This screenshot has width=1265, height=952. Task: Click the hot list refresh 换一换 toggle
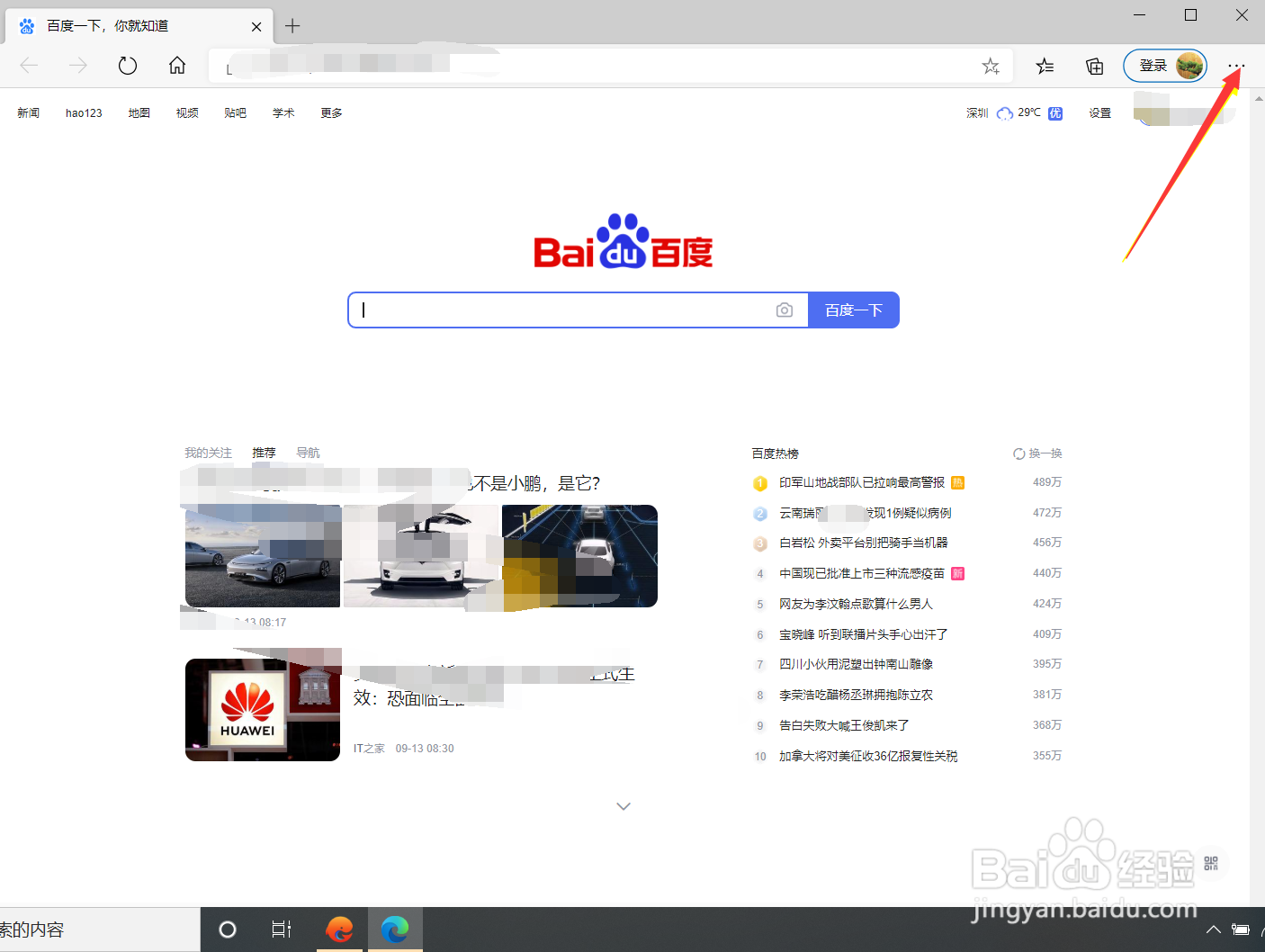(1036, 453)
